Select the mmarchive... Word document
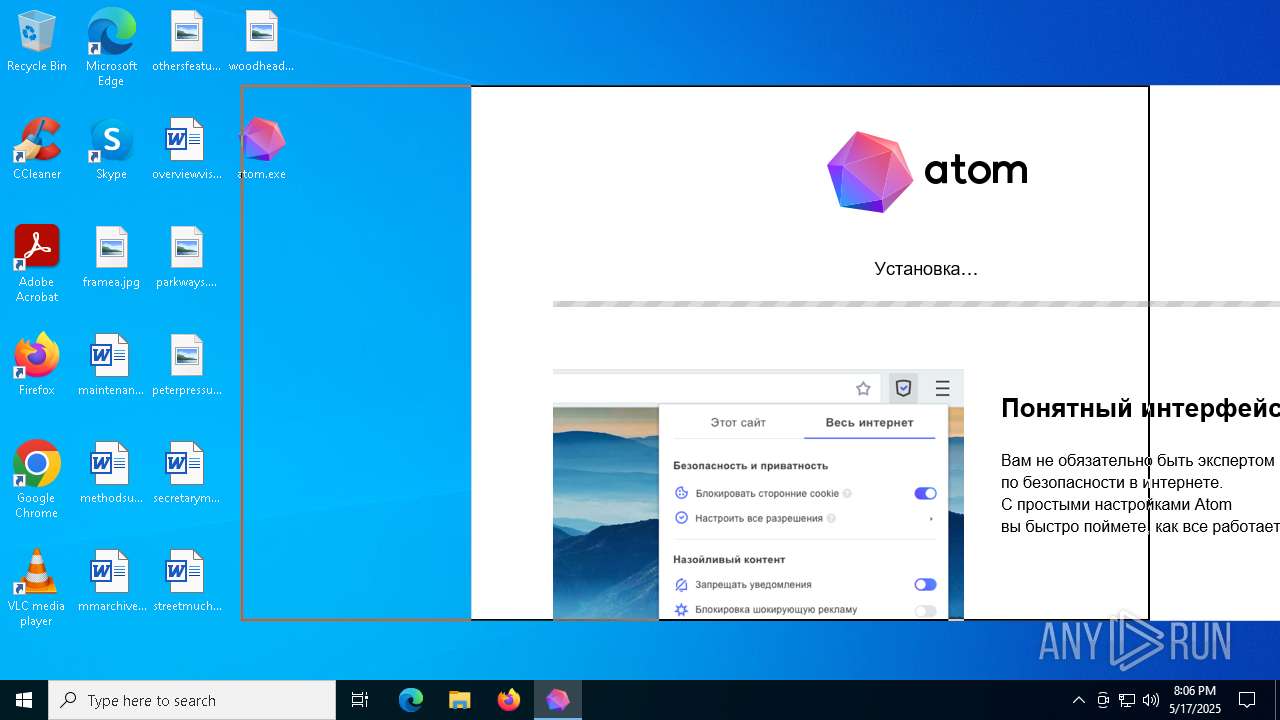 [111, 582]
